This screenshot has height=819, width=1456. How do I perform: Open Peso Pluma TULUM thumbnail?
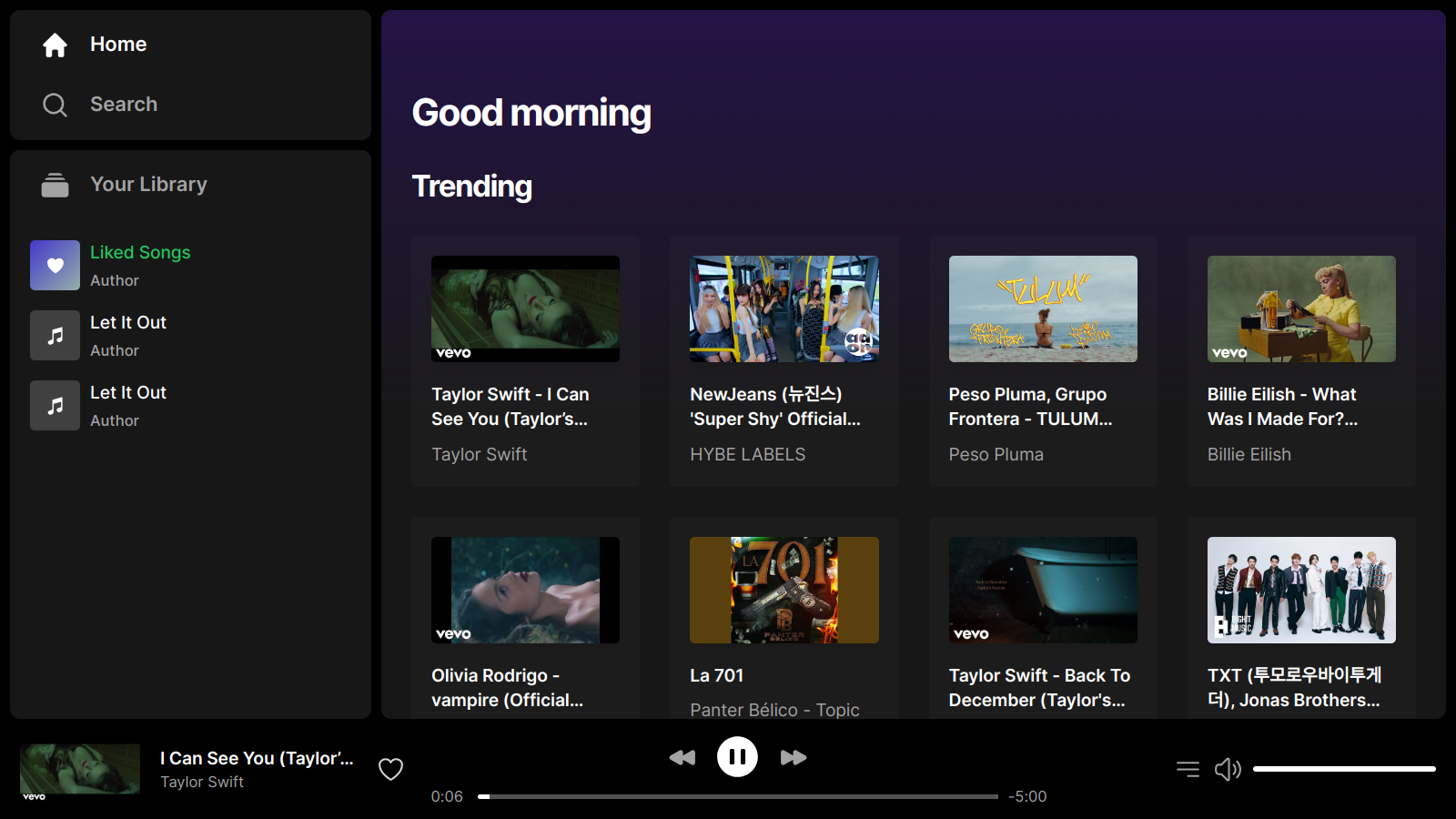(x=1043, y=308)
